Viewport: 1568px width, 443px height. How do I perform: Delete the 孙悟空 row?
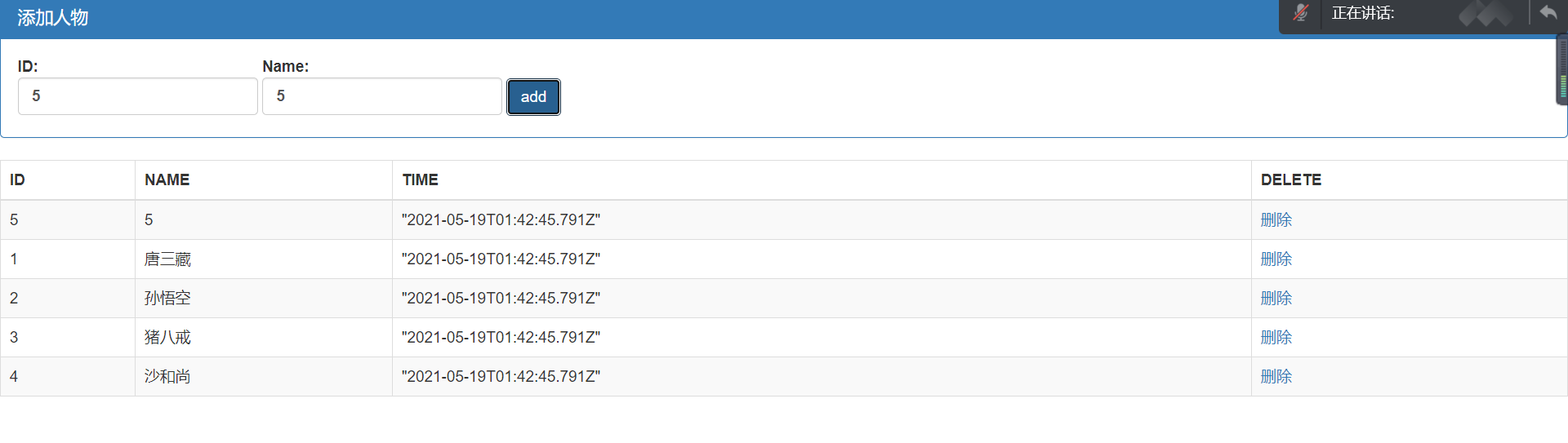pos(1276,298)
